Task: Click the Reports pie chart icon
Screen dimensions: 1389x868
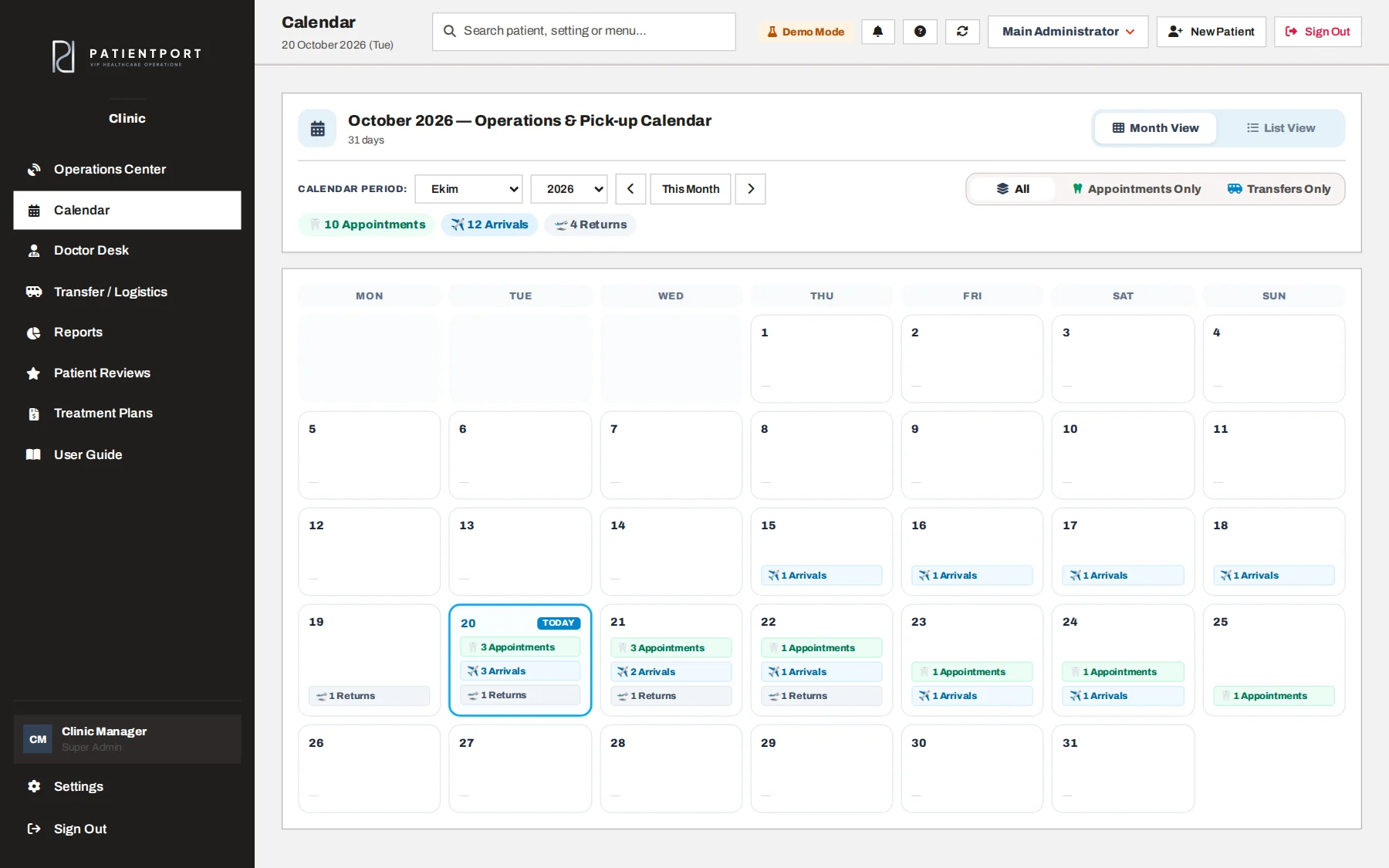Action: tap(34, 333)
